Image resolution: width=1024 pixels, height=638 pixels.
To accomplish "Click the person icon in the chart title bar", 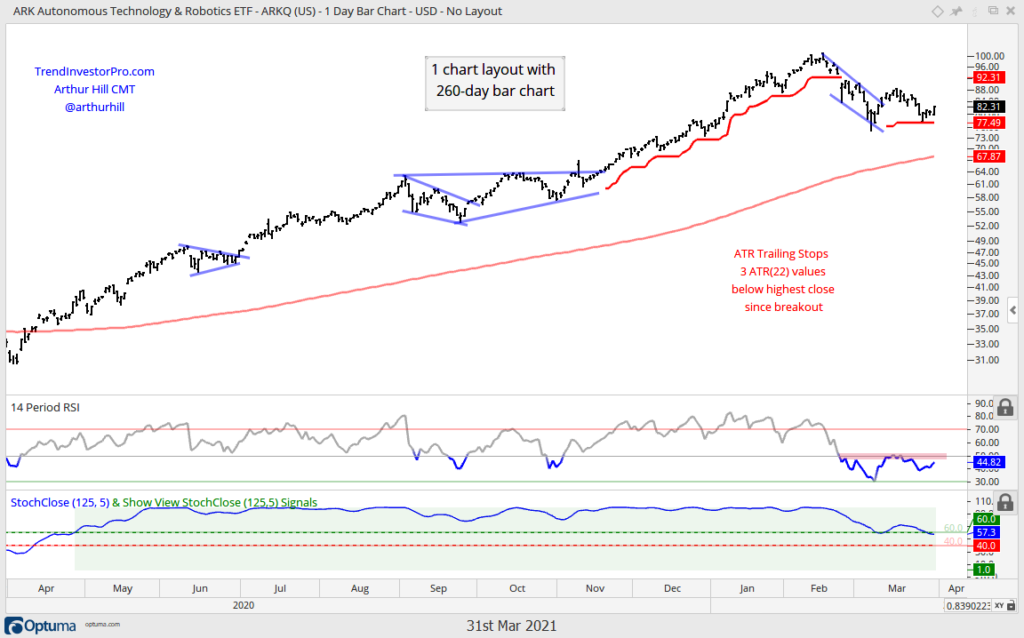I will 975,11.
